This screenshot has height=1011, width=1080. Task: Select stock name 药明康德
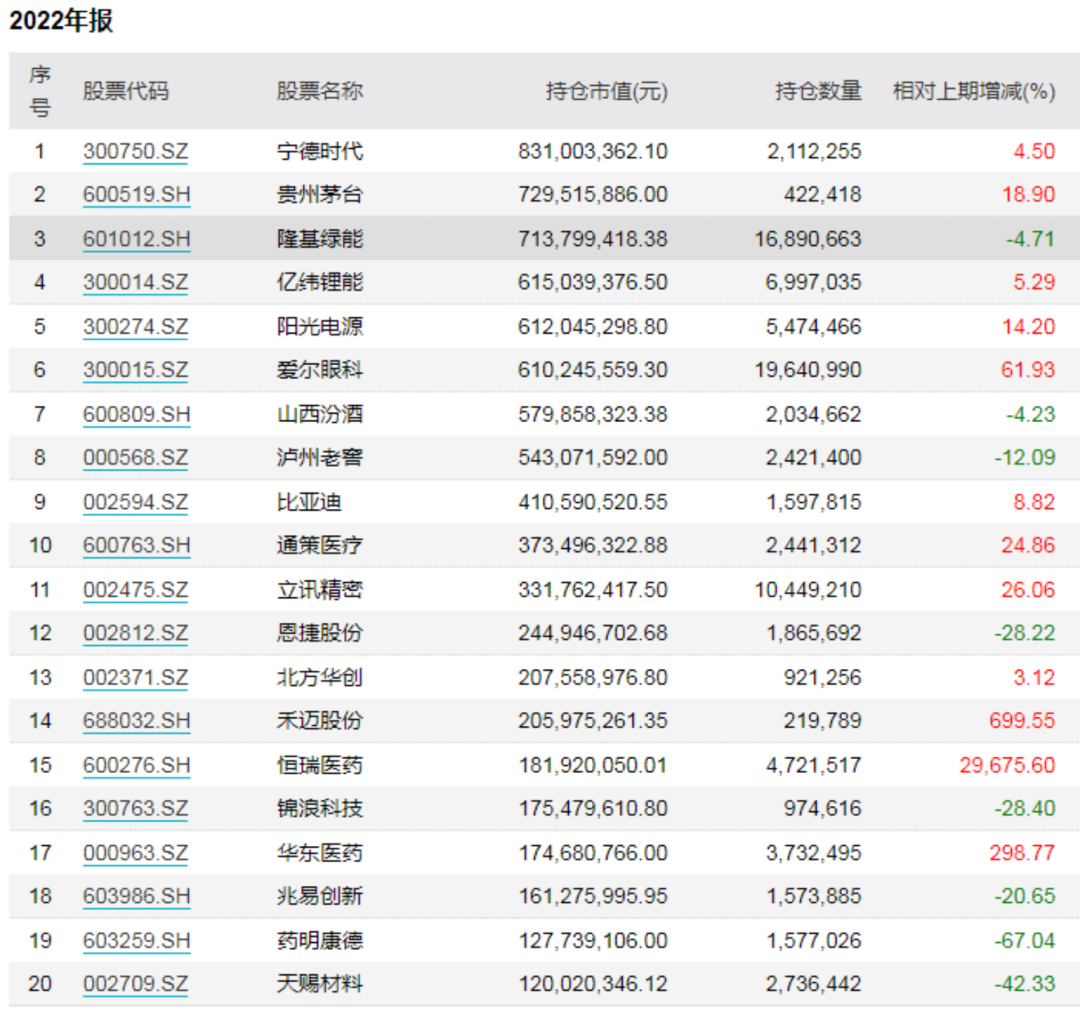pyautogui.click(x=320, y=941)
